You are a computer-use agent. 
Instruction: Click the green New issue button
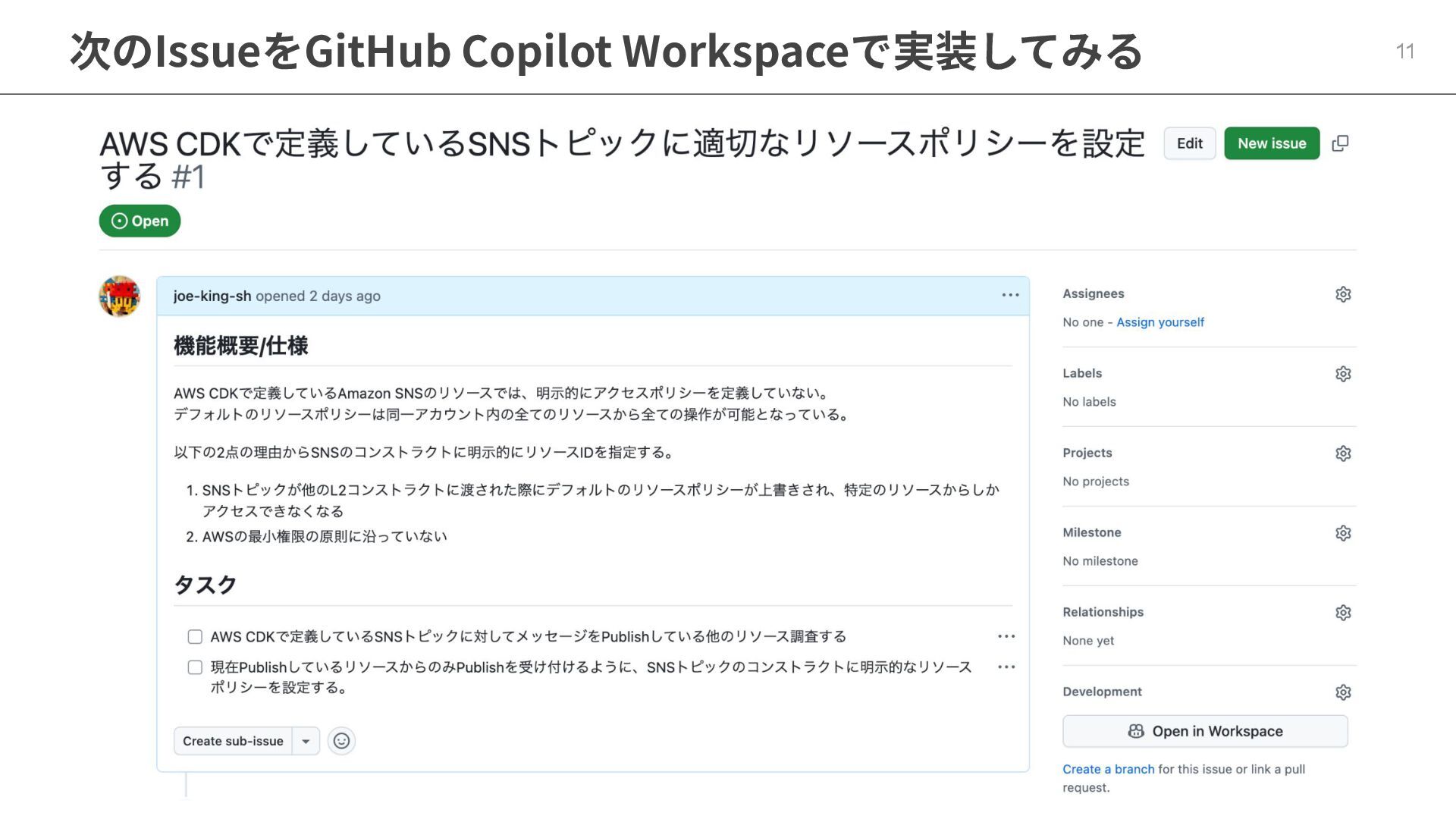pos(1272,143)
